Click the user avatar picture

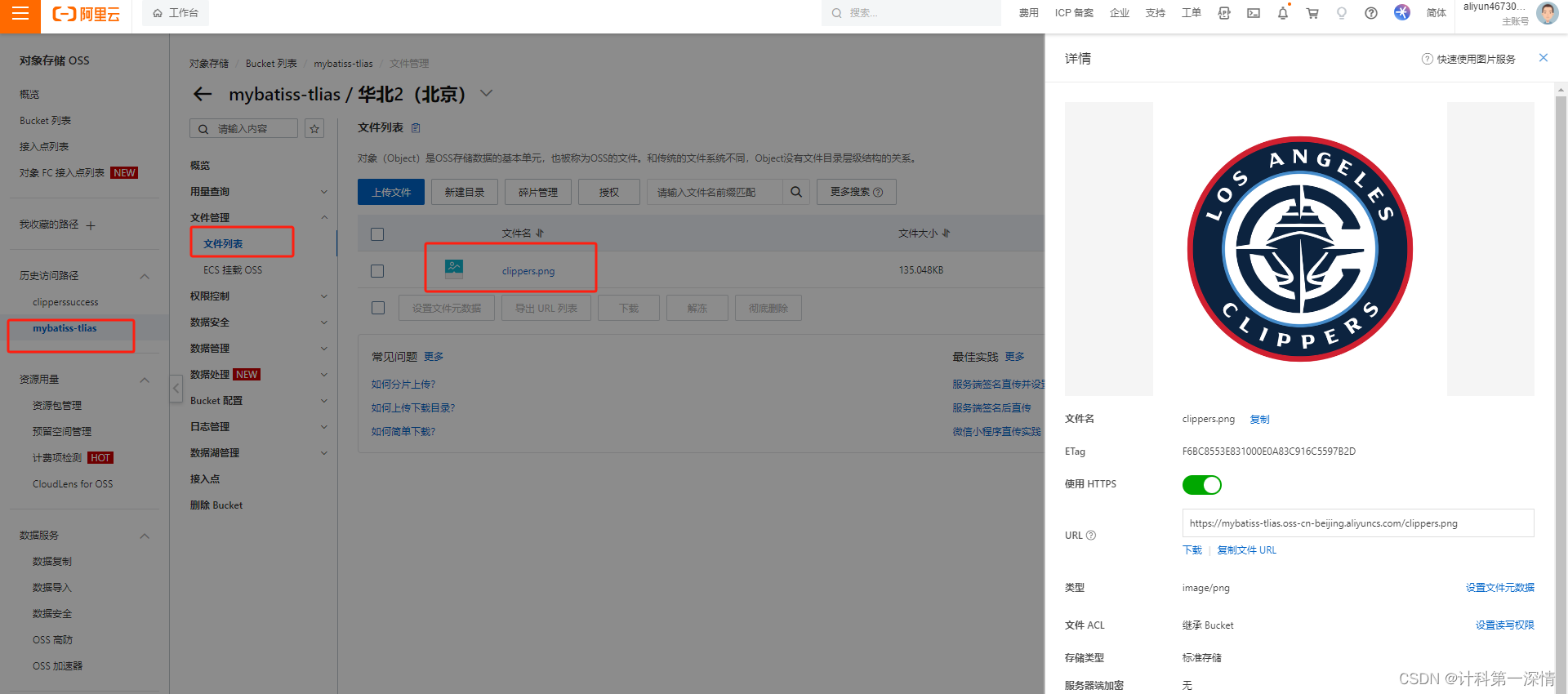tap(1547, 13)
